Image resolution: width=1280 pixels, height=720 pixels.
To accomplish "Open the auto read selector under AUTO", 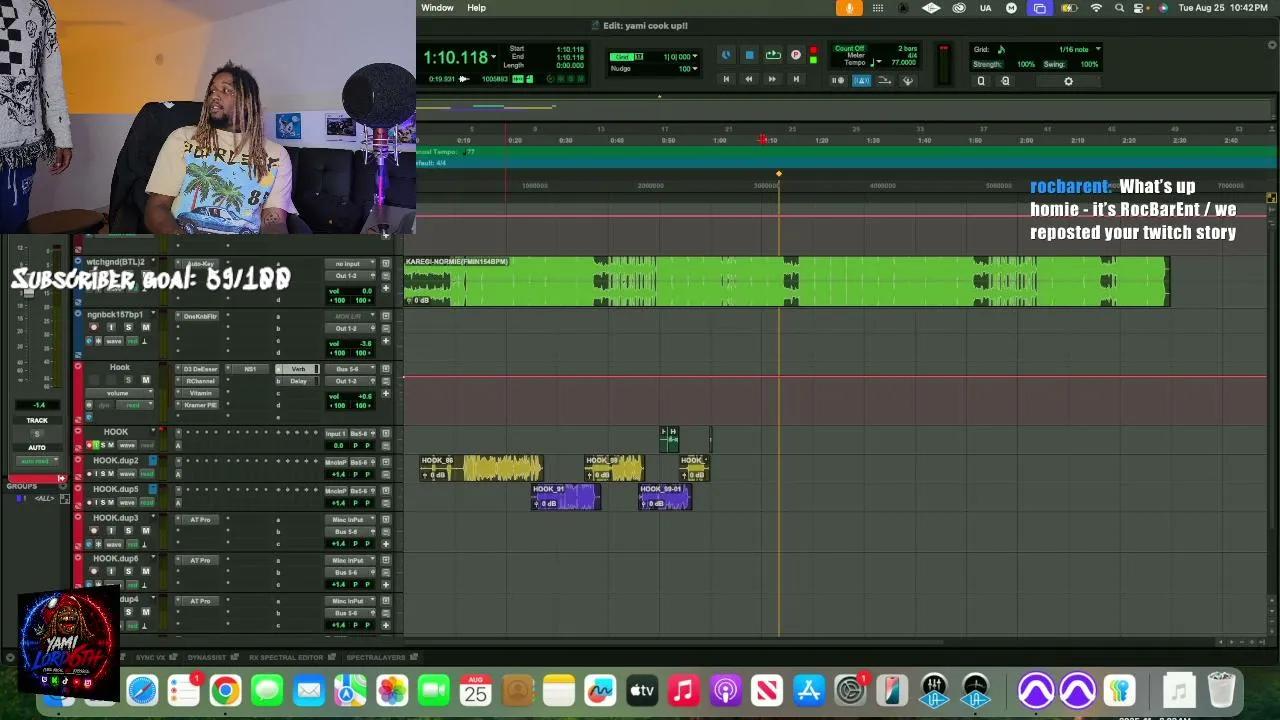I will coord(36,461).
